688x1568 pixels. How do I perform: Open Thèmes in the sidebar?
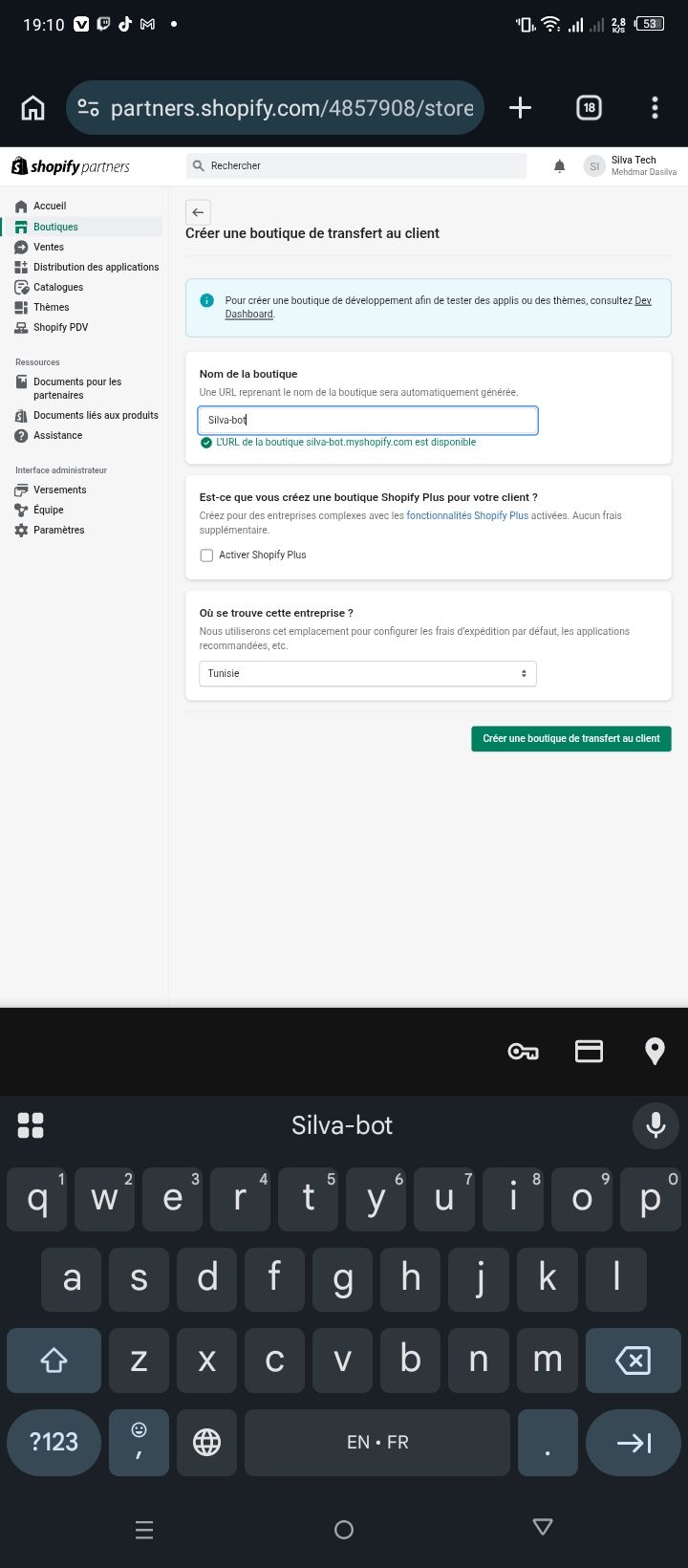[x=51, y=307]
